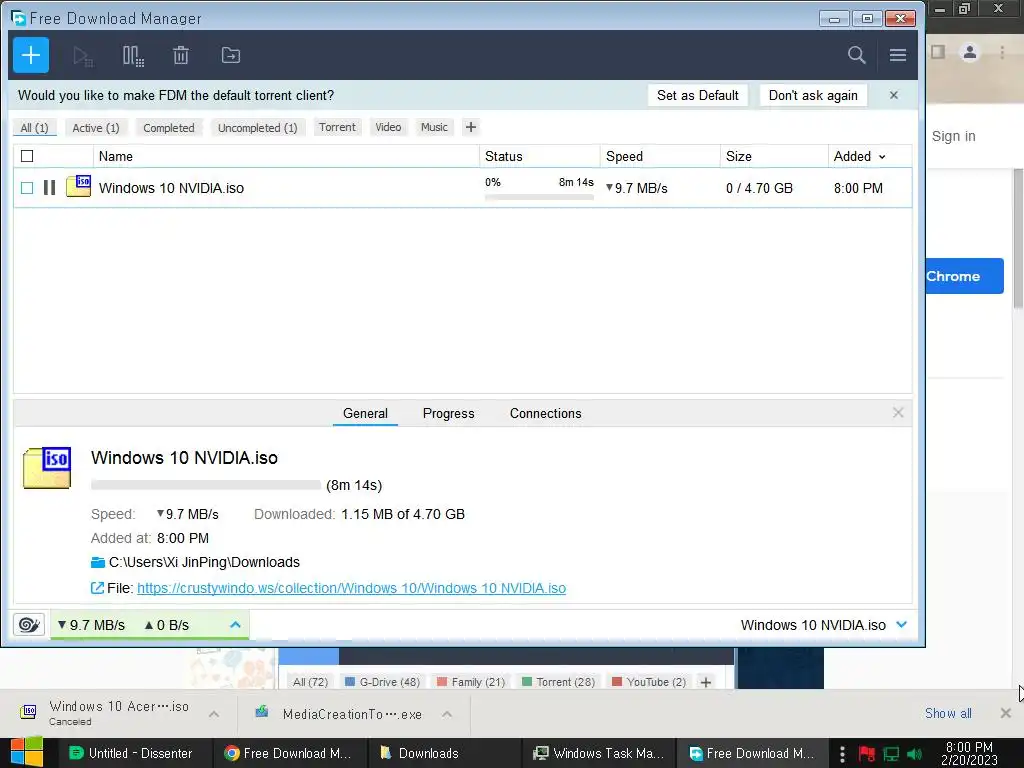The height and width of the screenshot is (768, 1024).
Task: Move download to folder icon
Action: click(231, 56)
